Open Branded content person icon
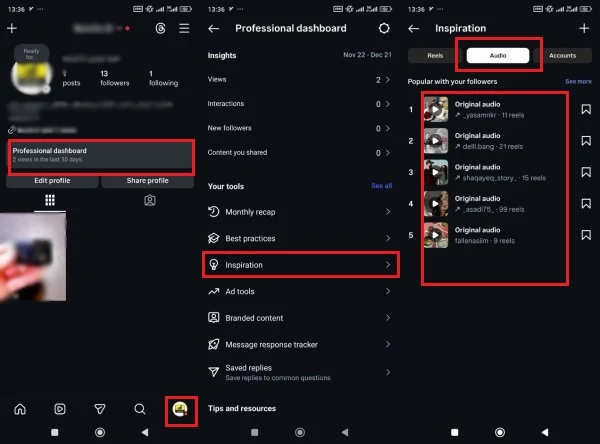Screen dimensions: 600x444 click(214, 318)
